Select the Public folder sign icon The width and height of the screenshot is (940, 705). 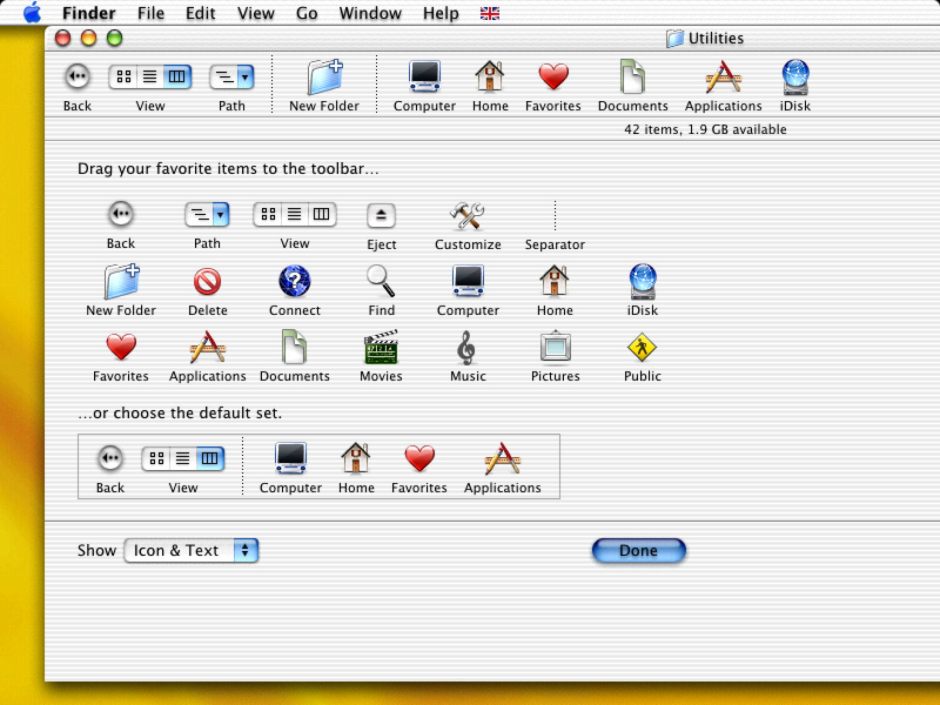pos(642,347)
